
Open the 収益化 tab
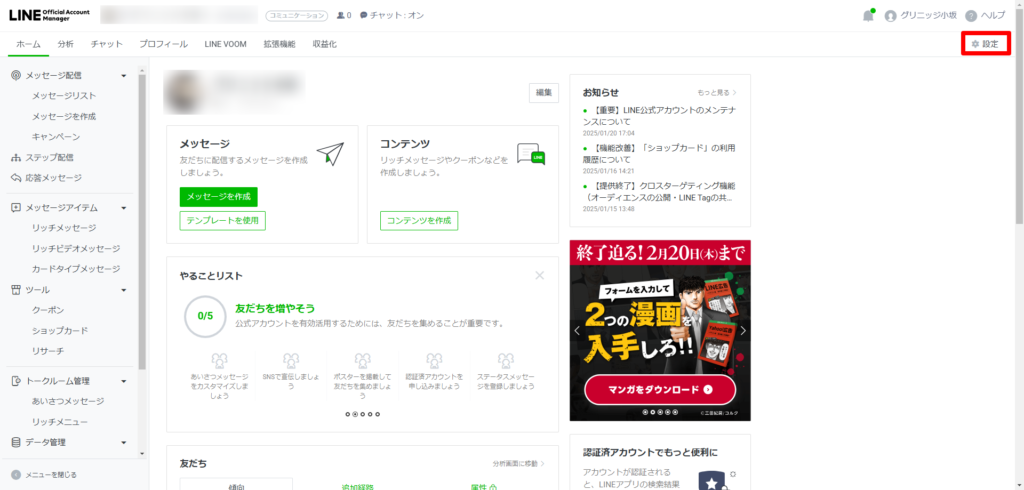(325, 44)
